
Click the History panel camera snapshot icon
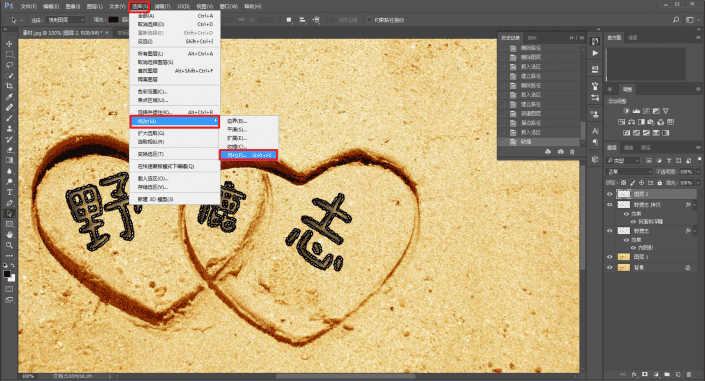click(560, 152)
